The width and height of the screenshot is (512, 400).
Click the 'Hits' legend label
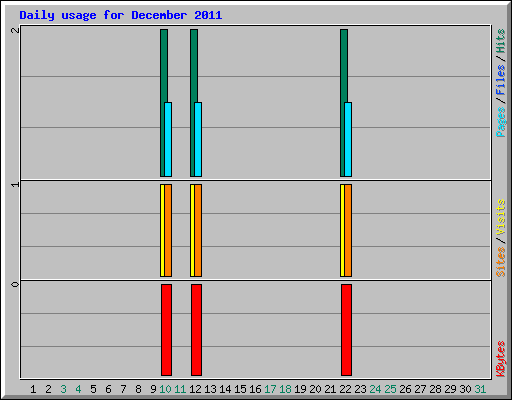click(x=501, y=41)
